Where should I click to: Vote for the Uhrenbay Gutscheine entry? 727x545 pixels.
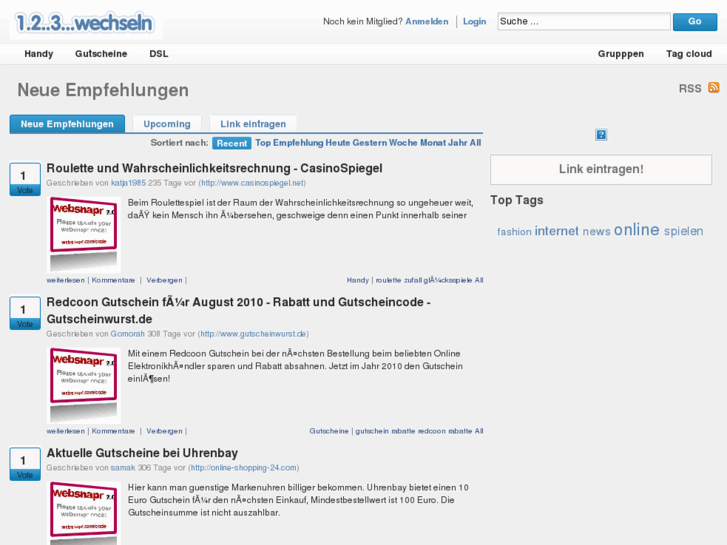pyautogui.click(x=25, y=475)
